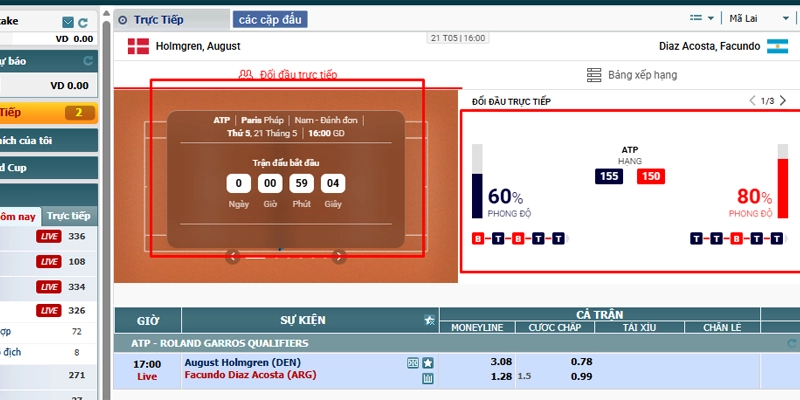Screen dimensions: 800x400
Task: Refresh the forecast panel icon
Action: 88,61
